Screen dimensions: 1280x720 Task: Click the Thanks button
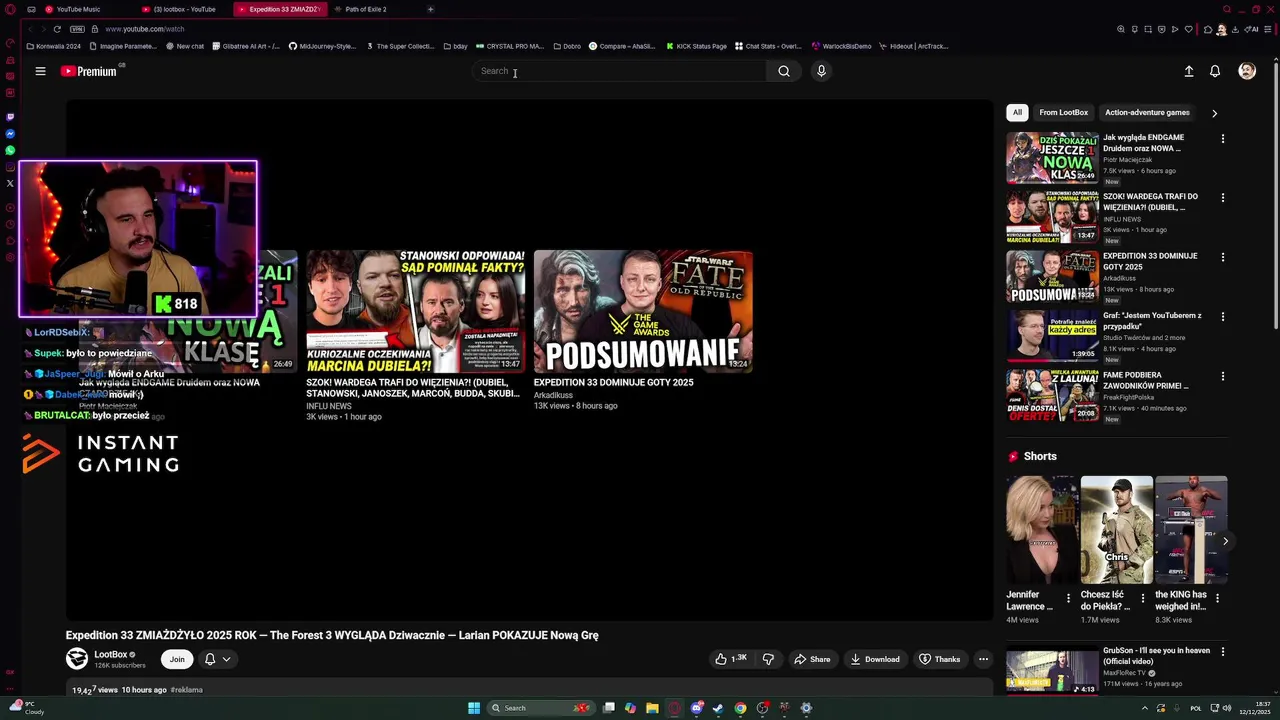(x=940, y=659)
